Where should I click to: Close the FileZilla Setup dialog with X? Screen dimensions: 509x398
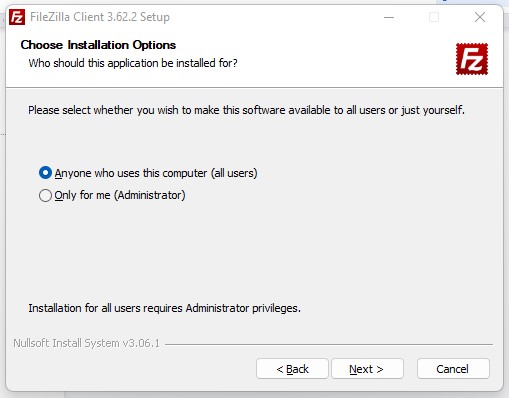coord(480,17)
